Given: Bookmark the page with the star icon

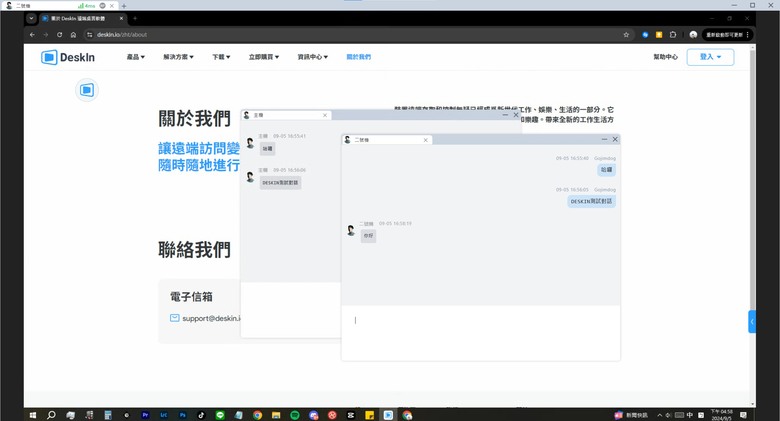Looking at the screenshot, I should (x=626, y=35).
